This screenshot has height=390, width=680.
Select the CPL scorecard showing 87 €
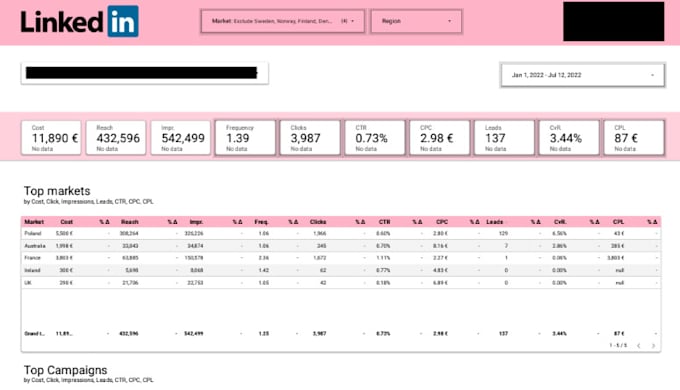pyautogui.click(x=634, y=138)
